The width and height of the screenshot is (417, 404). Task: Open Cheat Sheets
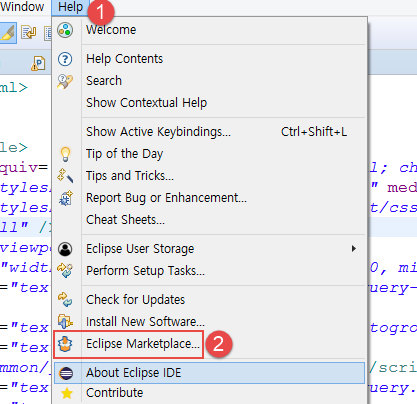[210, 220]
